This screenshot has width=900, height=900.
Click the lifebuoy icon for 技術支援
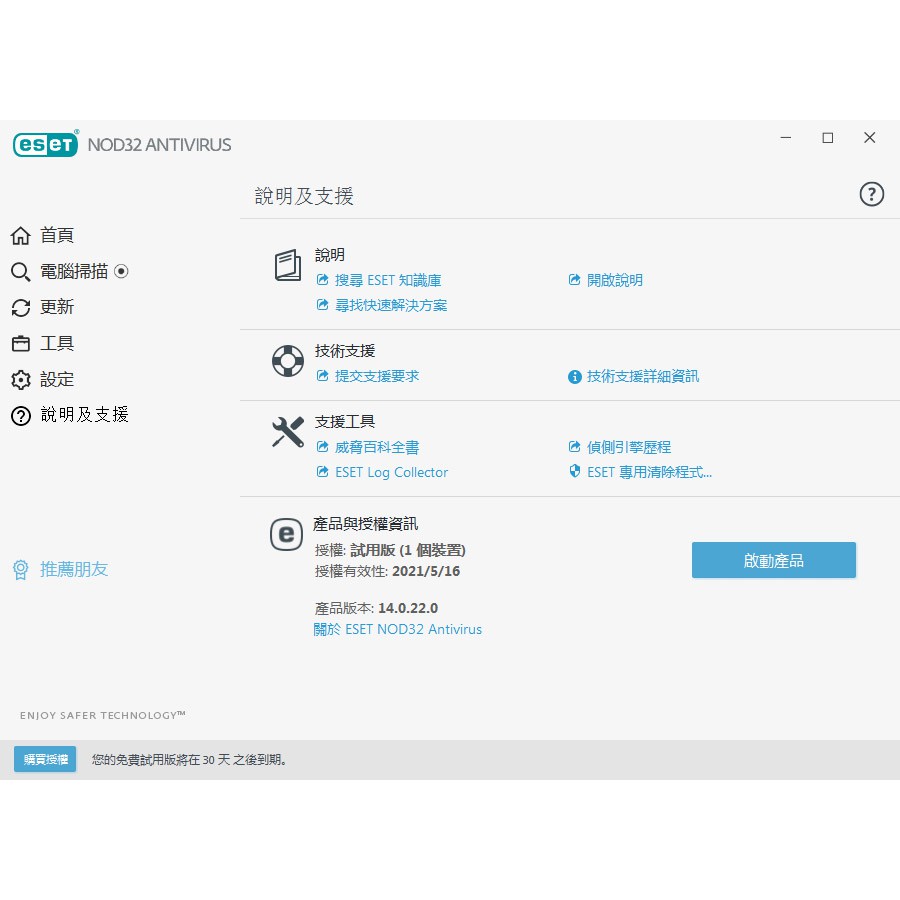tap(288, 361)
